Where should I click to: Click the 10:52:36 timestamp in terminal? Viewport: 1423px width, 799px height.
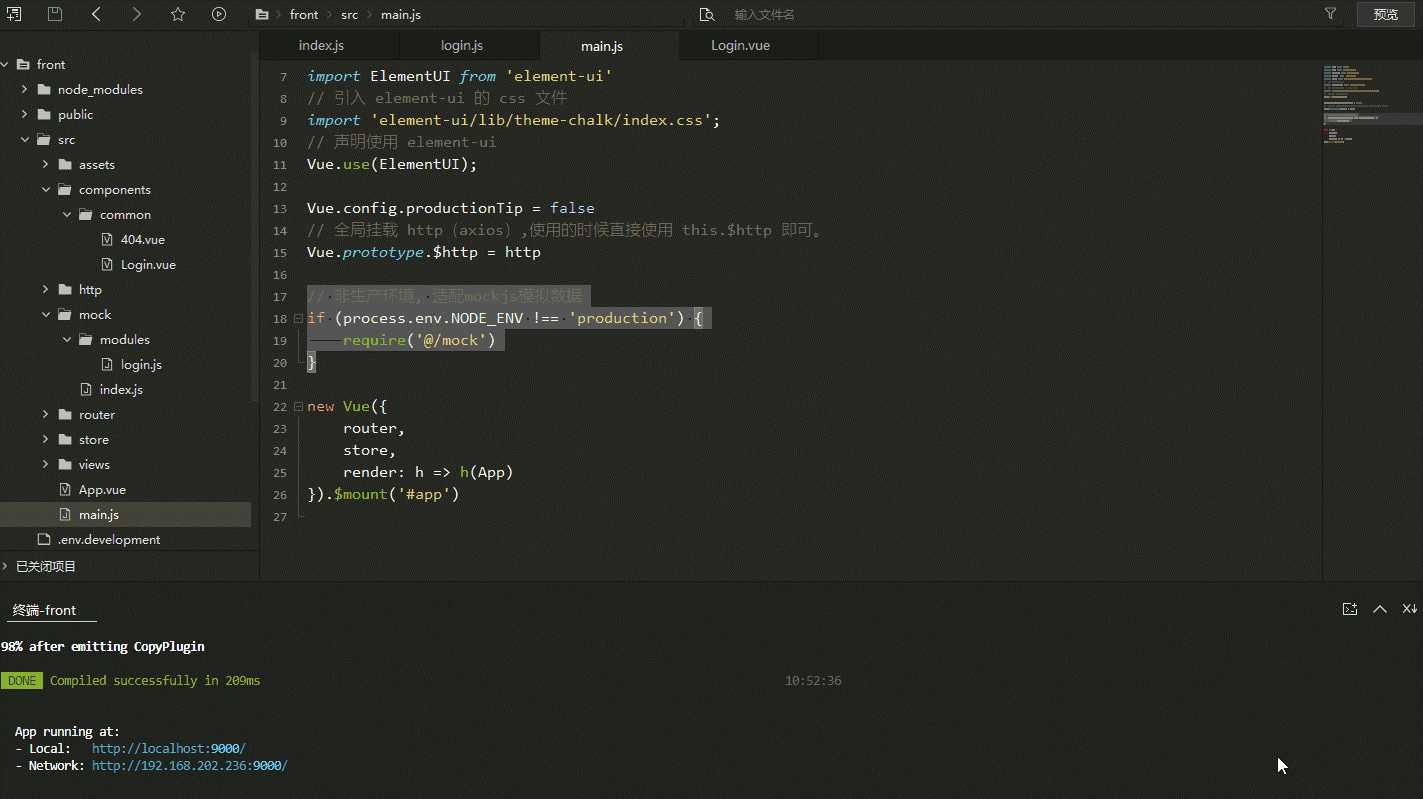813,680
